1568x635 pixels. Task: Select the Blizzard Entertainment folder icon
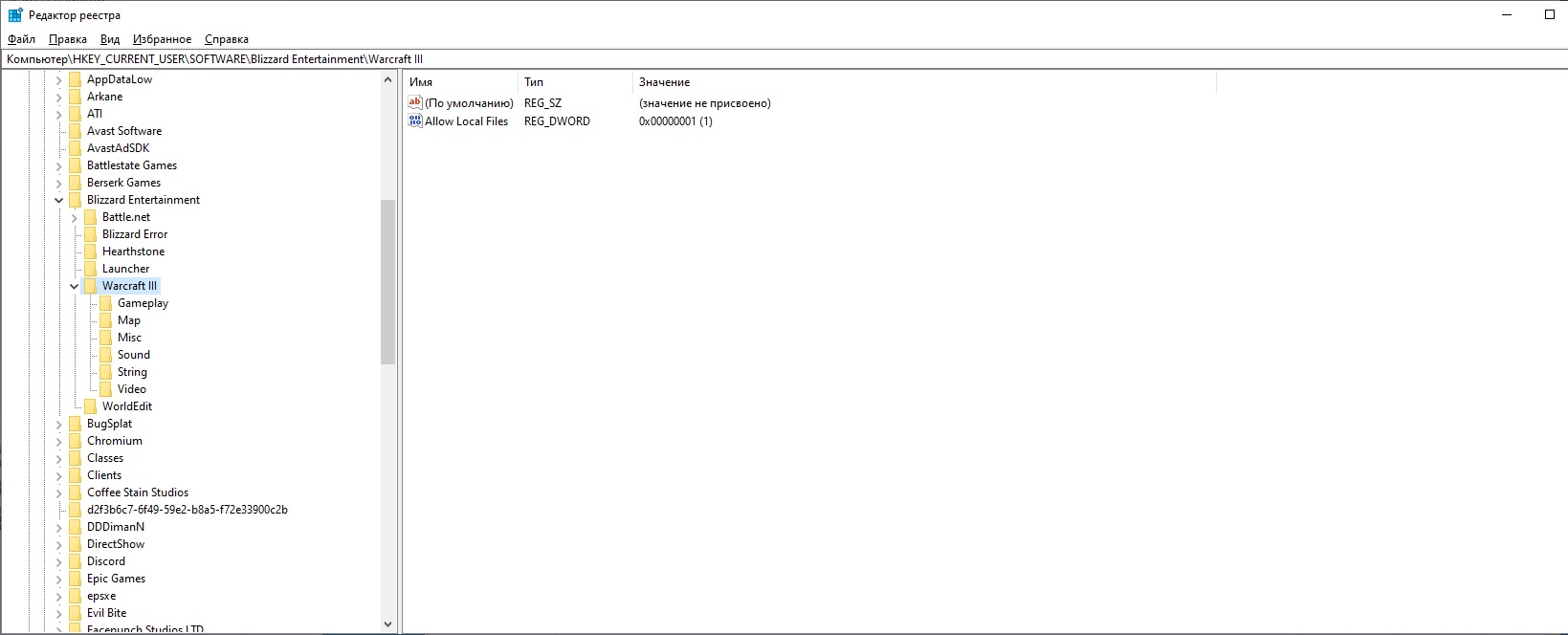(76, 200)
